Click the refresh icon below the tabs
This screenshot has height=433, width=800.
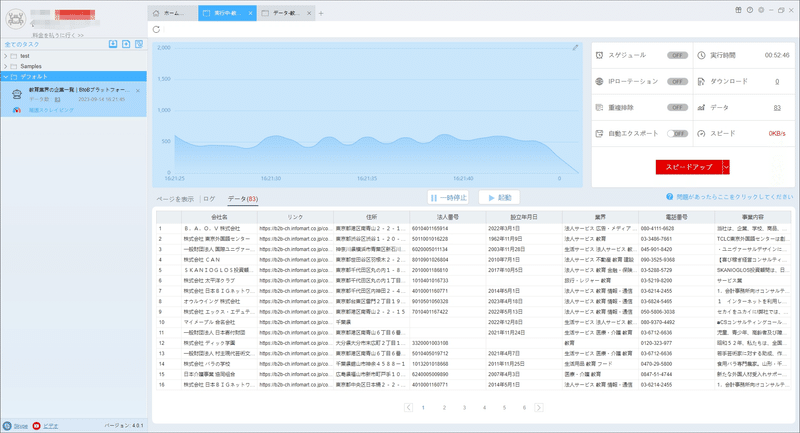(157, 30)
